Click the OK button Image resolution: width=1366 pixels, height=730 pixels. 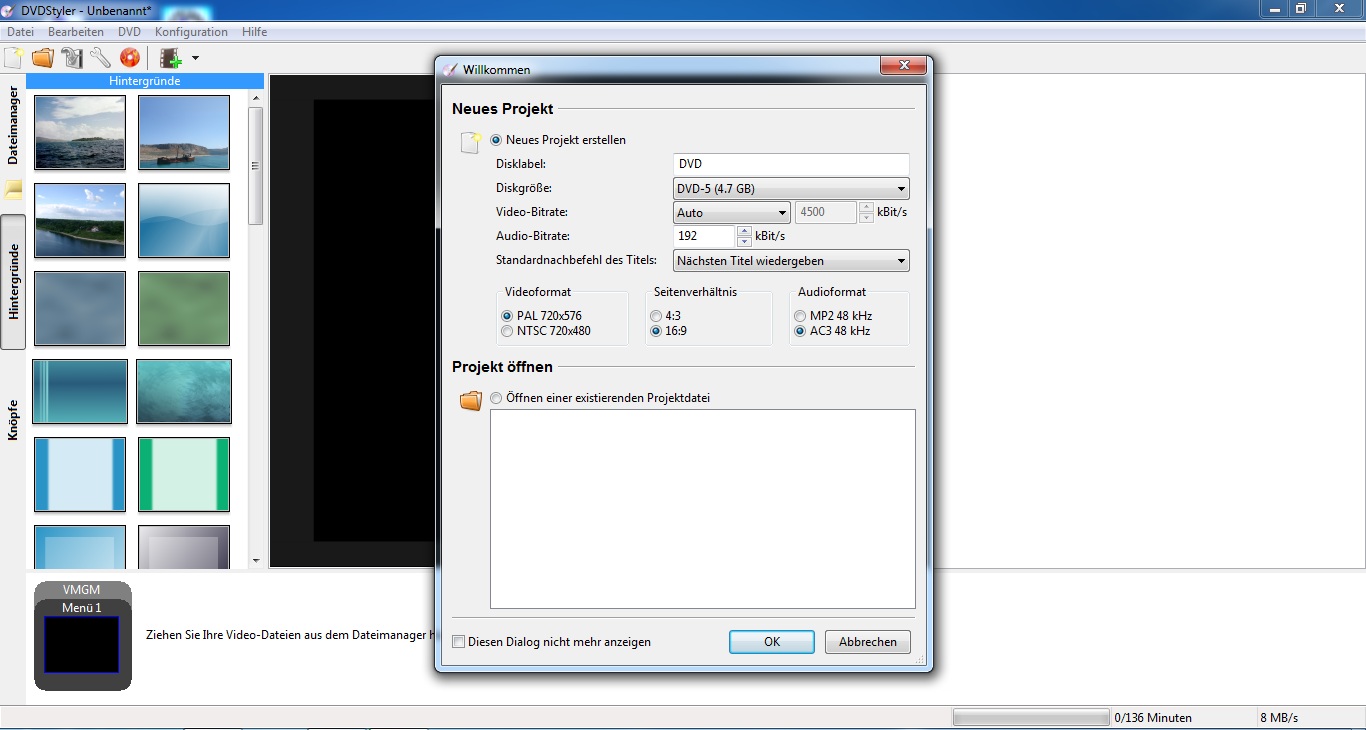coord(771,642)
